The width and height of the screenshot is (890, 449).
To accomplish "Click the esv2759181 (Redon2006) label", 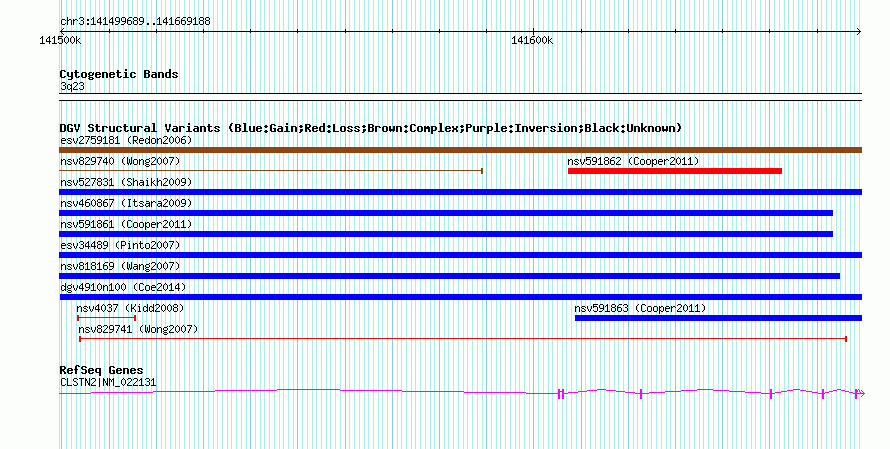I will point(126,140).
